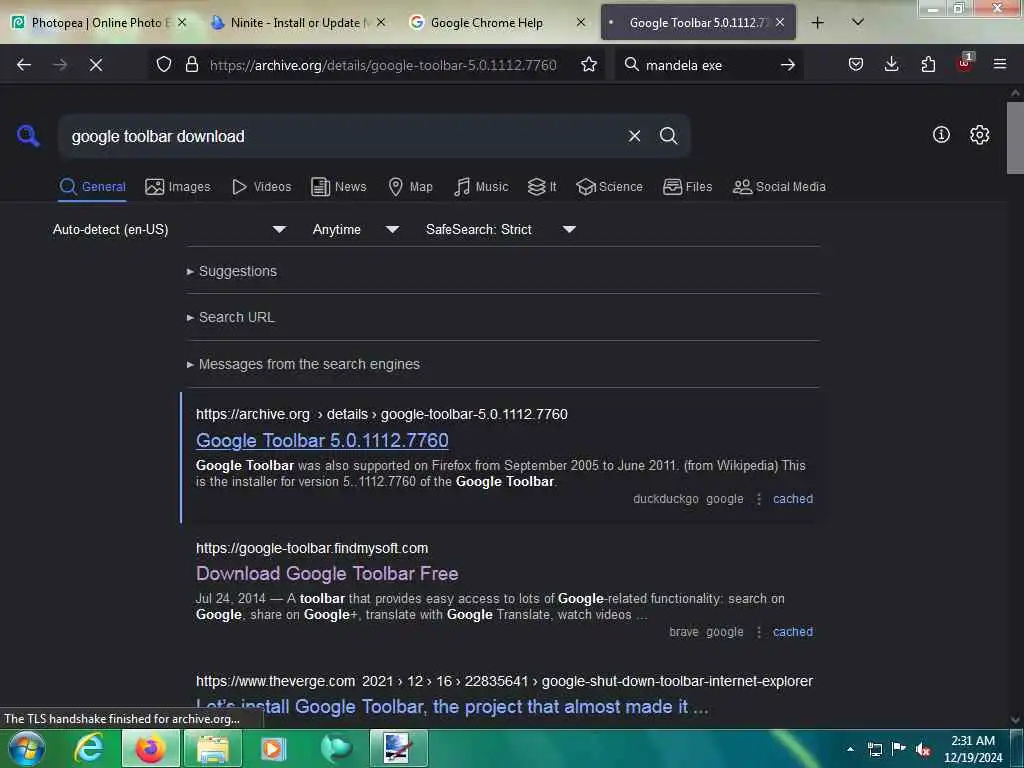Image resolution: width=1024 pixels, height=768 pixels.
Task: Show hidden system tray icons
Action: [850, 749]
